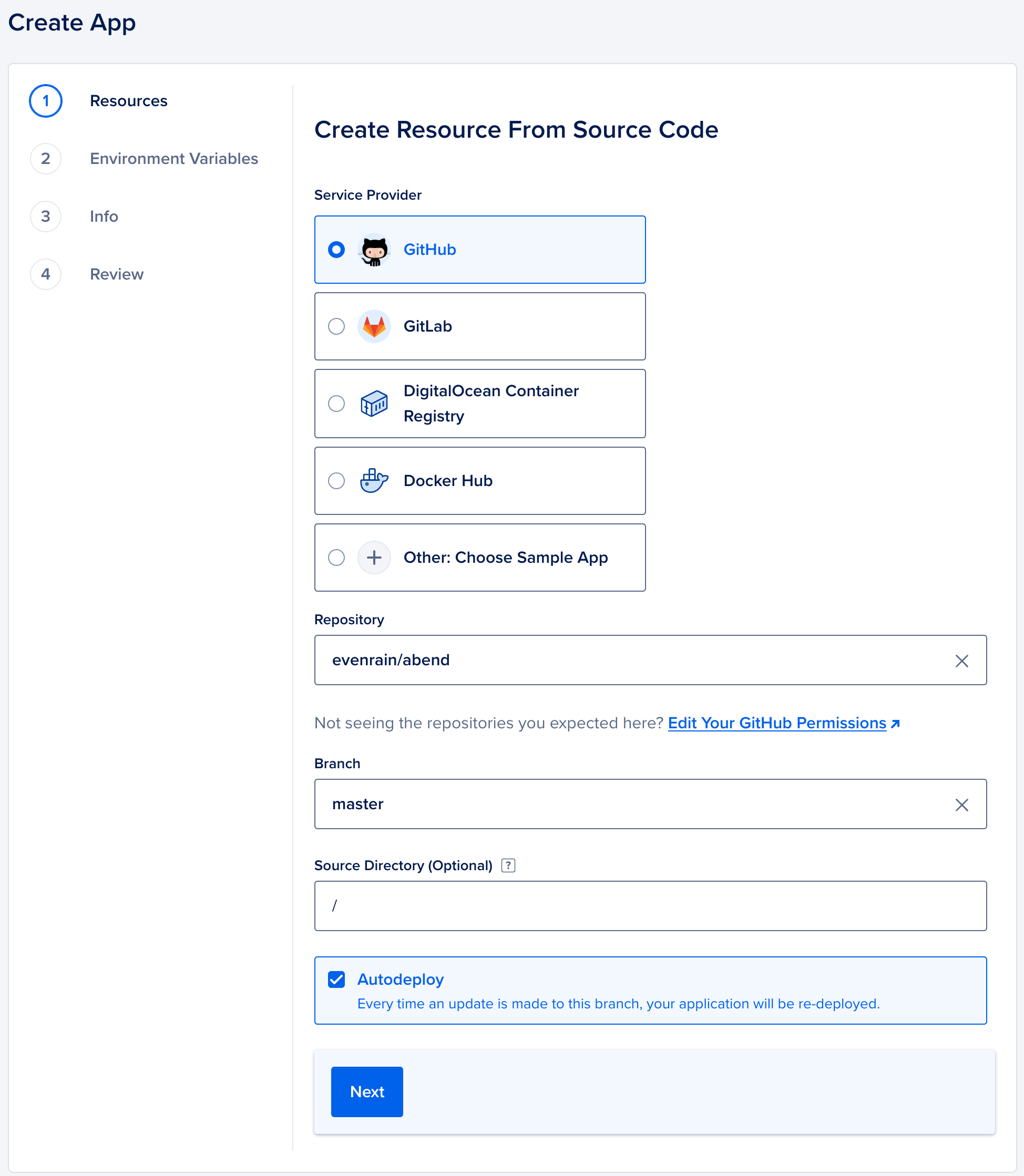Click into the Source Directory input field
The image size is (1024, 1176).
click(650, 905)
